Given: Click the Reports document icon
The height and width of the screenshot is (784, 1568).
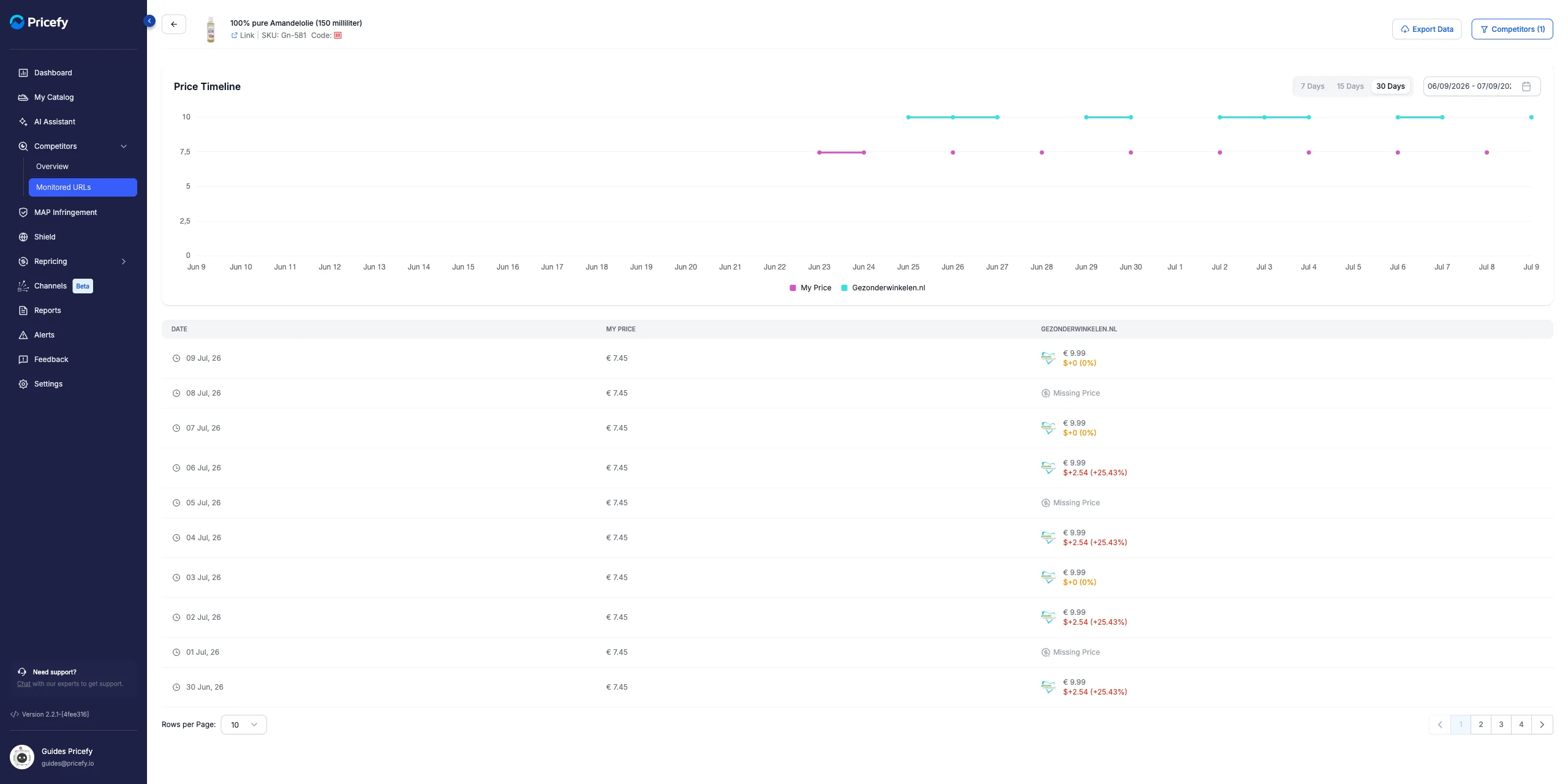Looking at the screenshot, I should click(x=23, y=311).
